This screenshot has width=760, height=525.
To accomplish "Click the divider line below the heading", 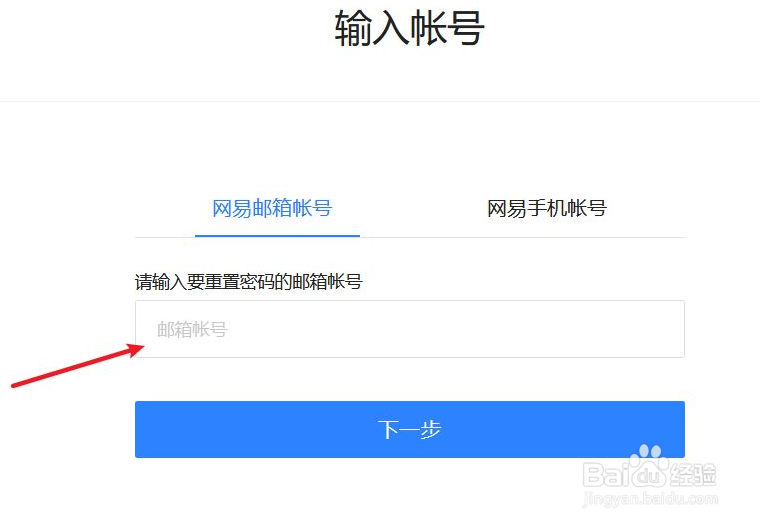I will [380, 101].
